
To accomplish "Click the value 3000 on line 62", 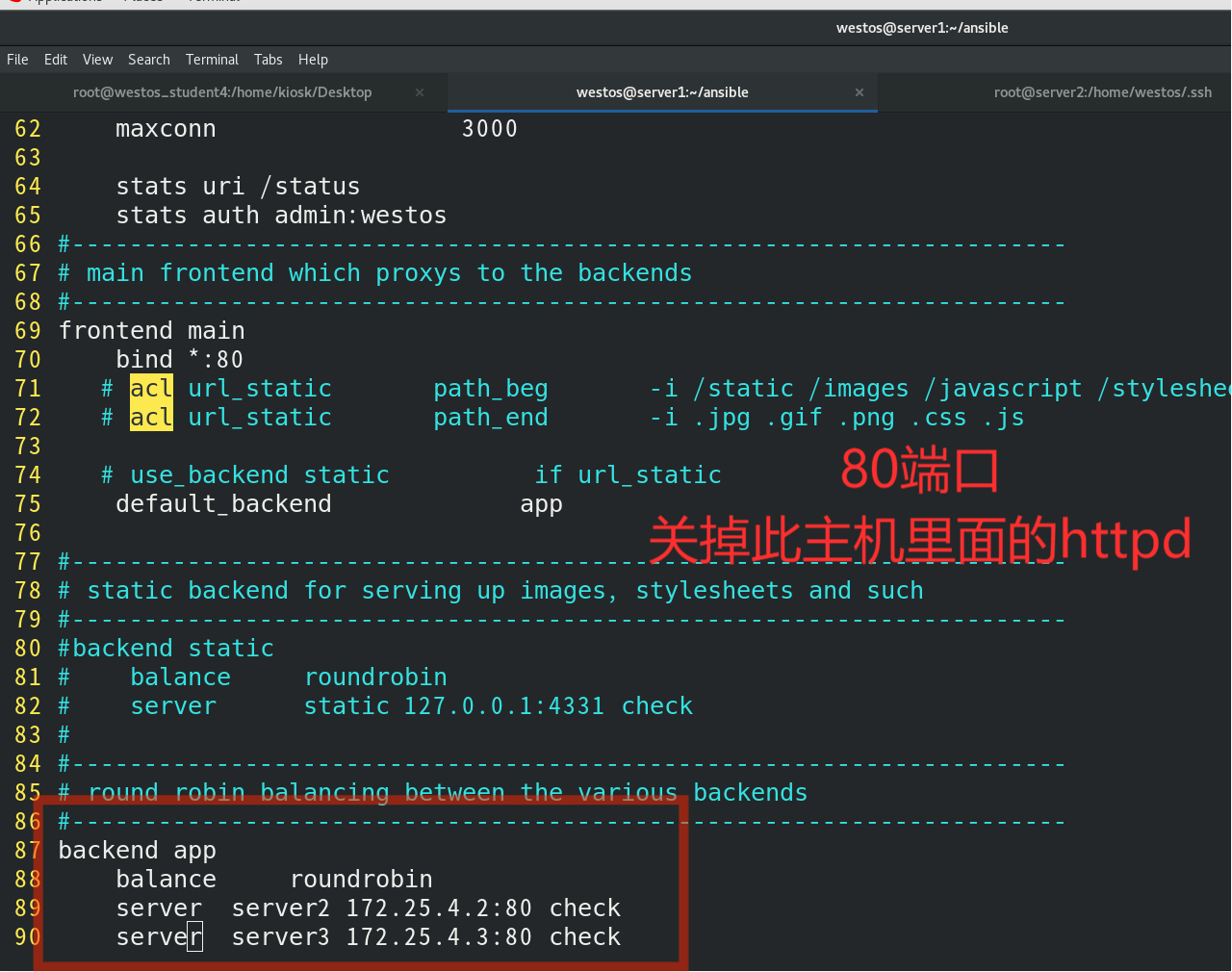I will tap(490, 129).
